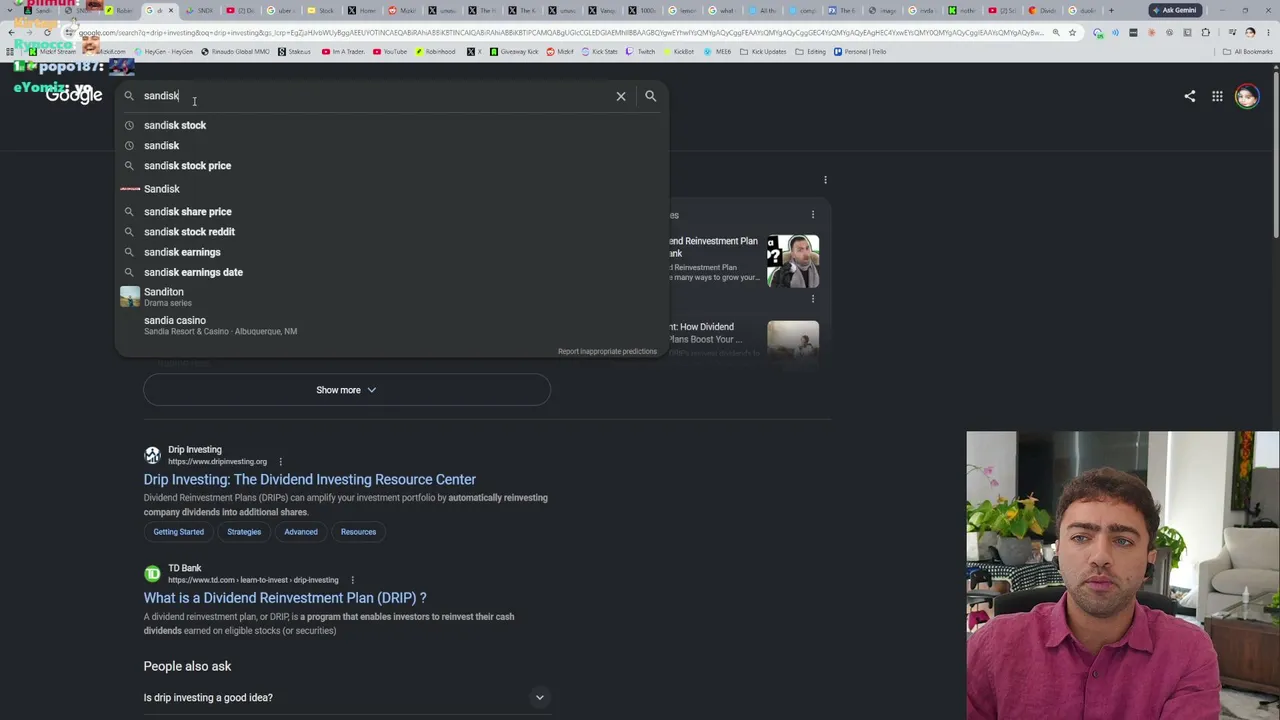This screenshot has width=1280, height=720.
Task: Click the TD Bank site favicon
Action: point(152,574)
